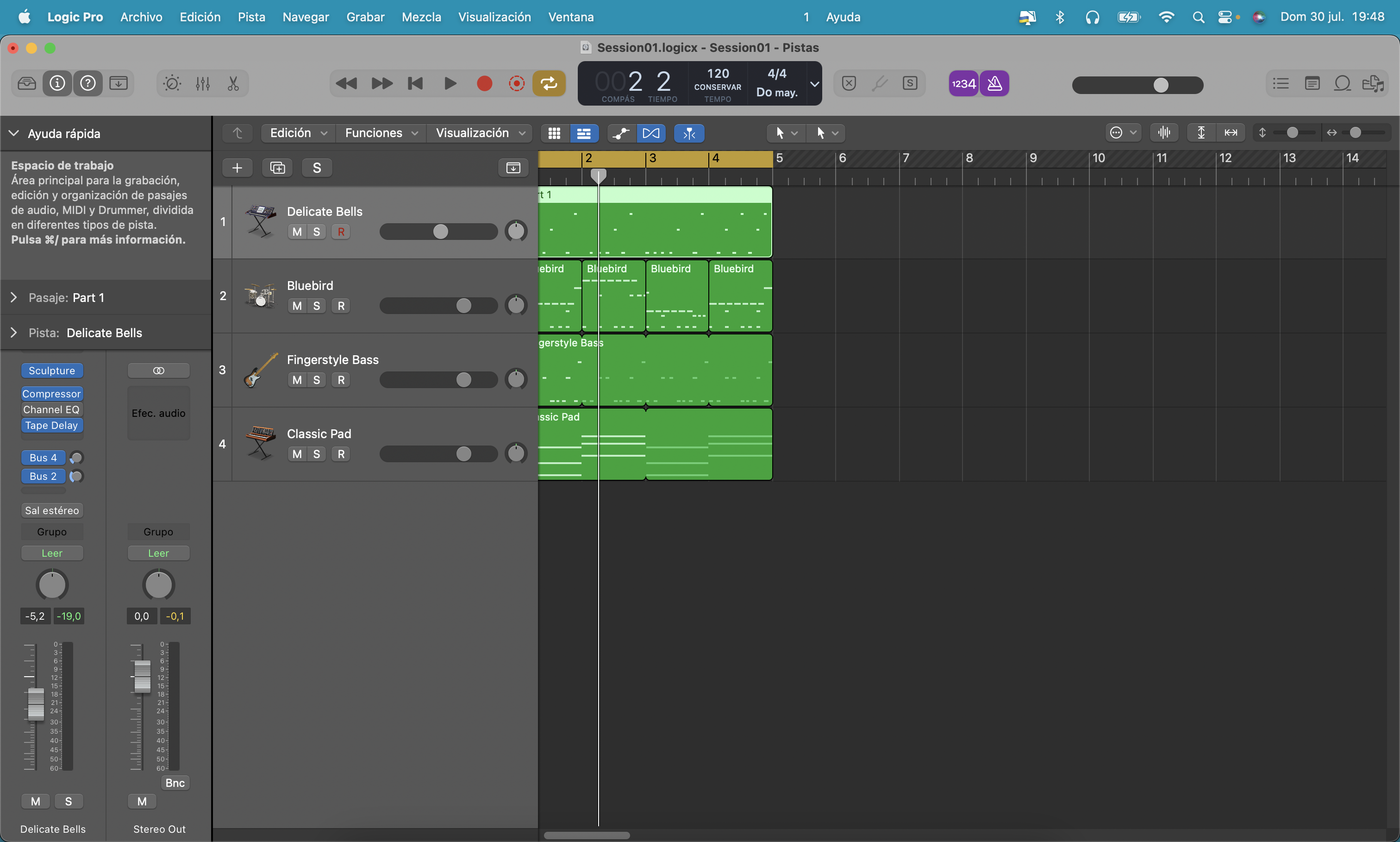Click the Sal estéreo output button

[52, 510]
